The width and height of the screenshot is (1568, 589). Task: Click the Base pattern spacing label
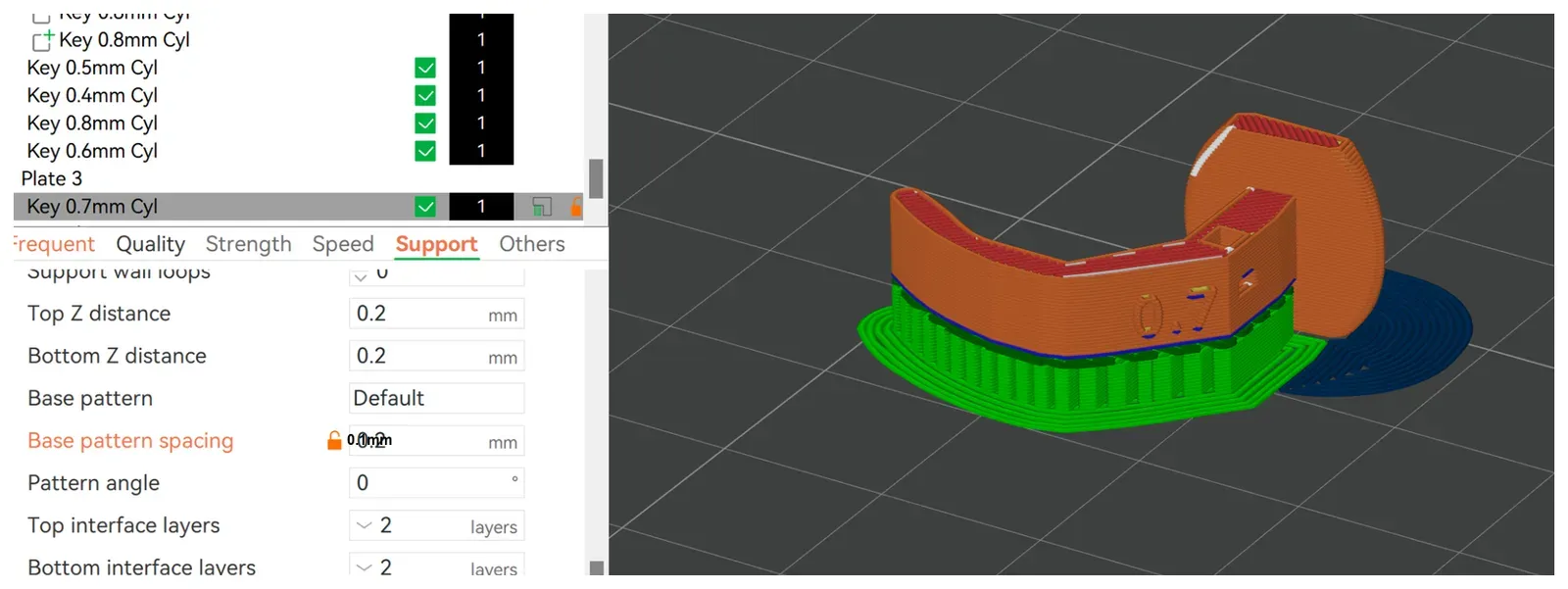pos(130,441)
